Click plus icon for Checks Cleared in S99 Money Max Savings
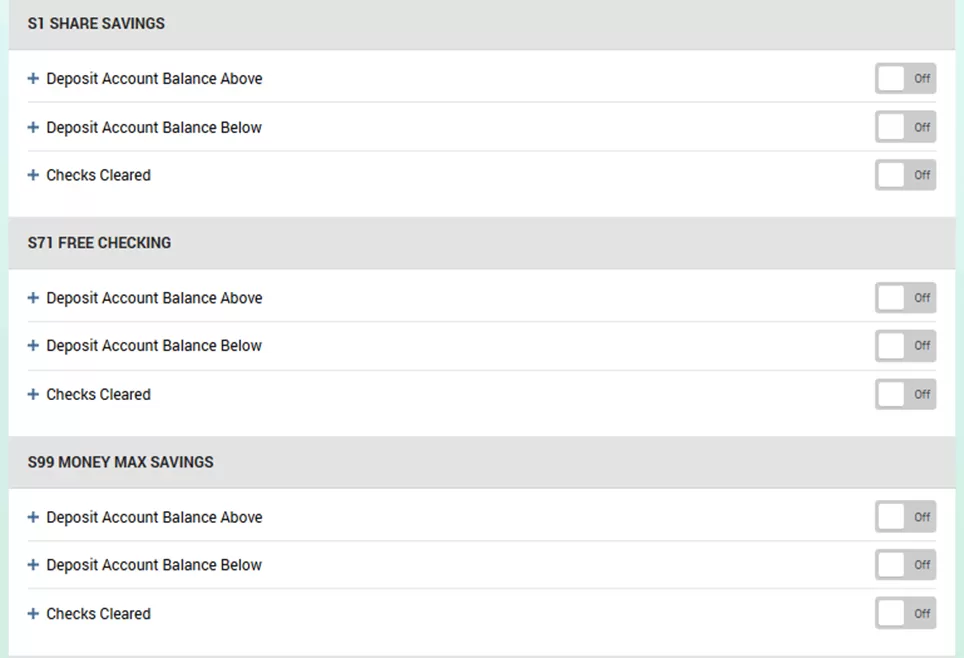964x658 pixels. tap(33, 614)
